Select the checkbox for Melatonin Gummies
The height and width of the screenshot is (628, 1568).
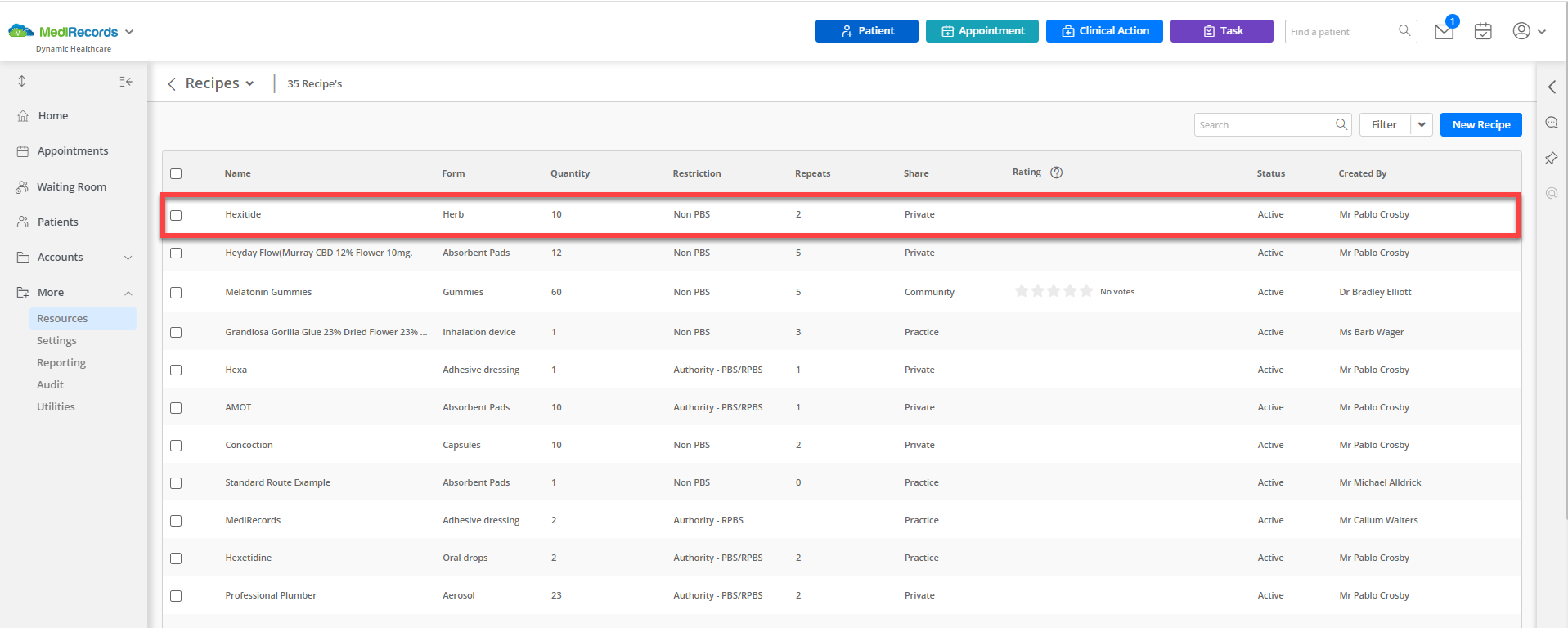tap(176, 293)
